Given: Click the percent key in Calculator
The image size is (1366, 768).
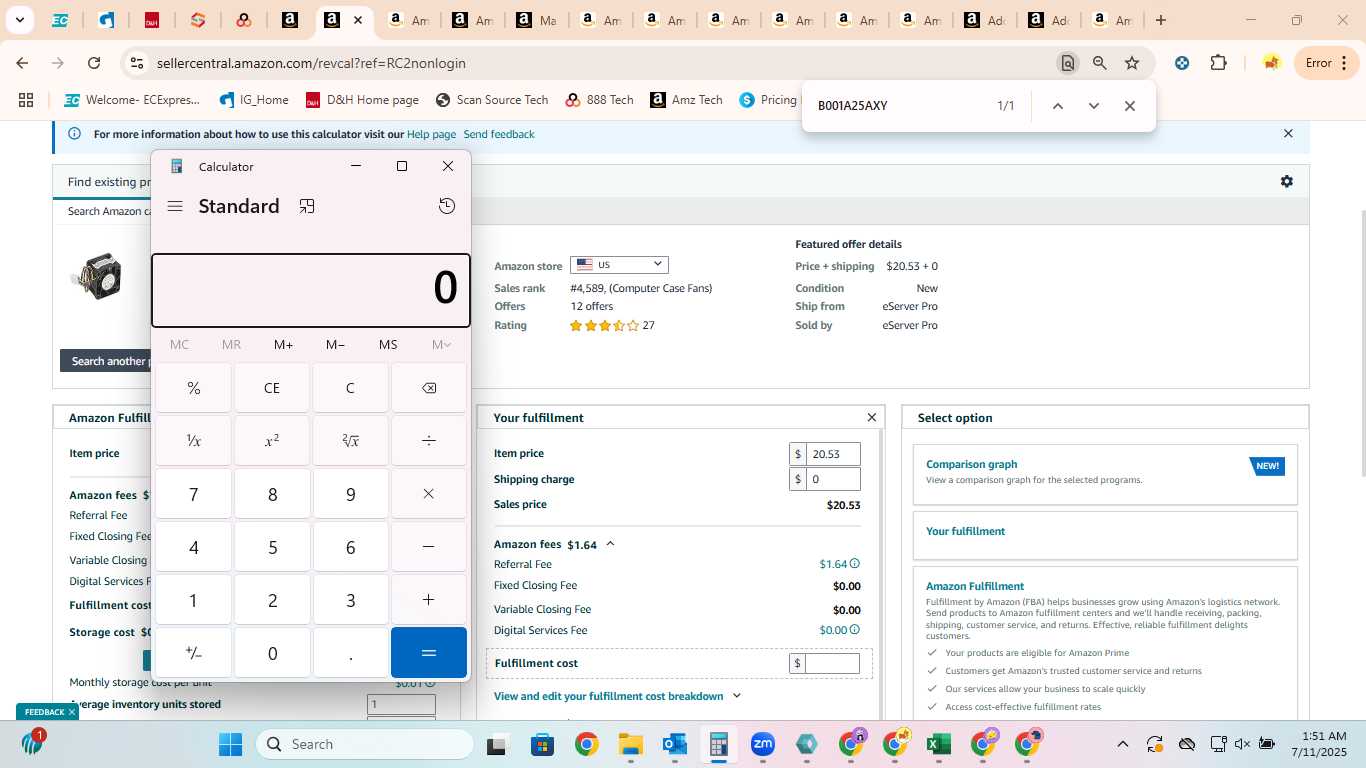Looking at the screenshot, I should tap(193, 388).
